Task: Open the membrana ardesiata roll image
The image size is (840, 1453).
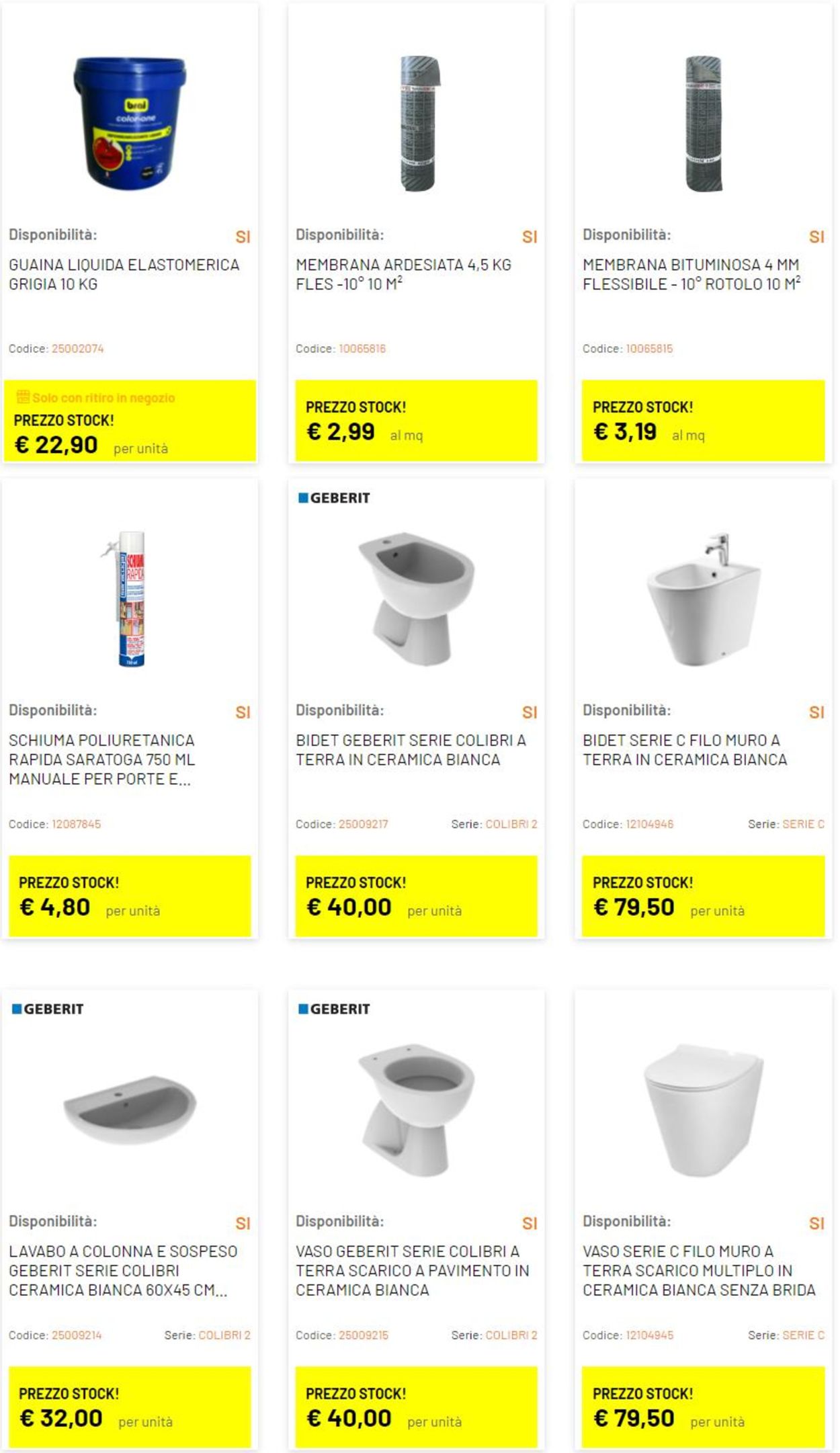Action: coord(419,124)
